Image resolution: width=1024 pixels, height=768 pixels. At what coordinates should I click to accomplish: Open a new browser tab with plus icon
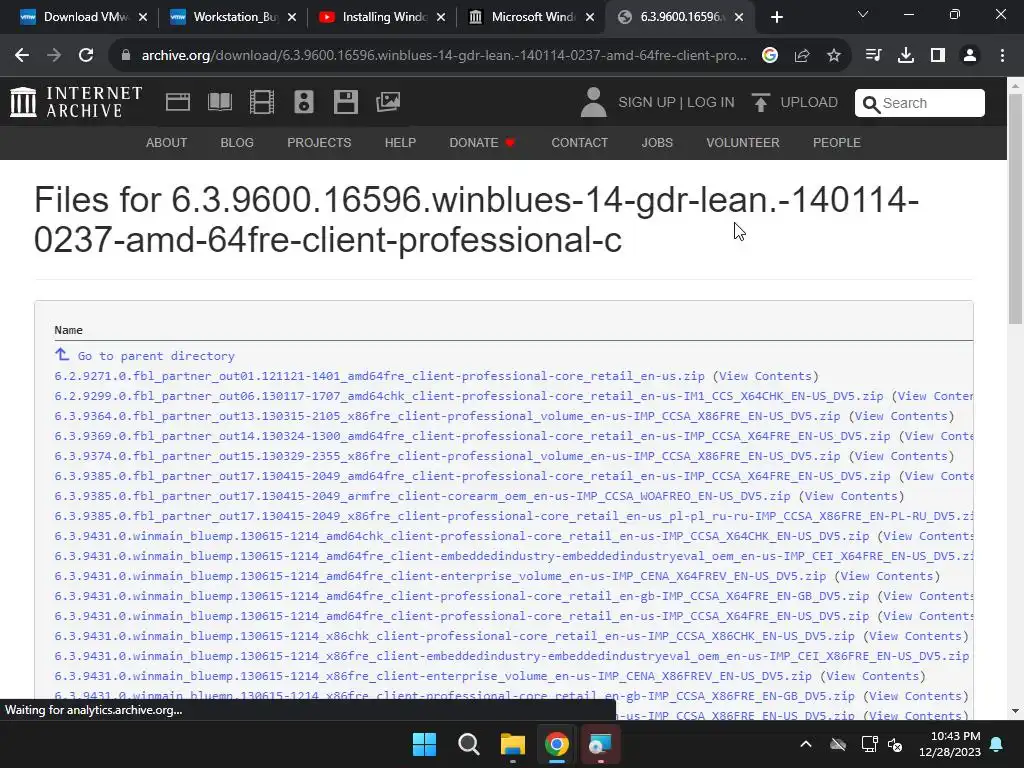[776, 18]
